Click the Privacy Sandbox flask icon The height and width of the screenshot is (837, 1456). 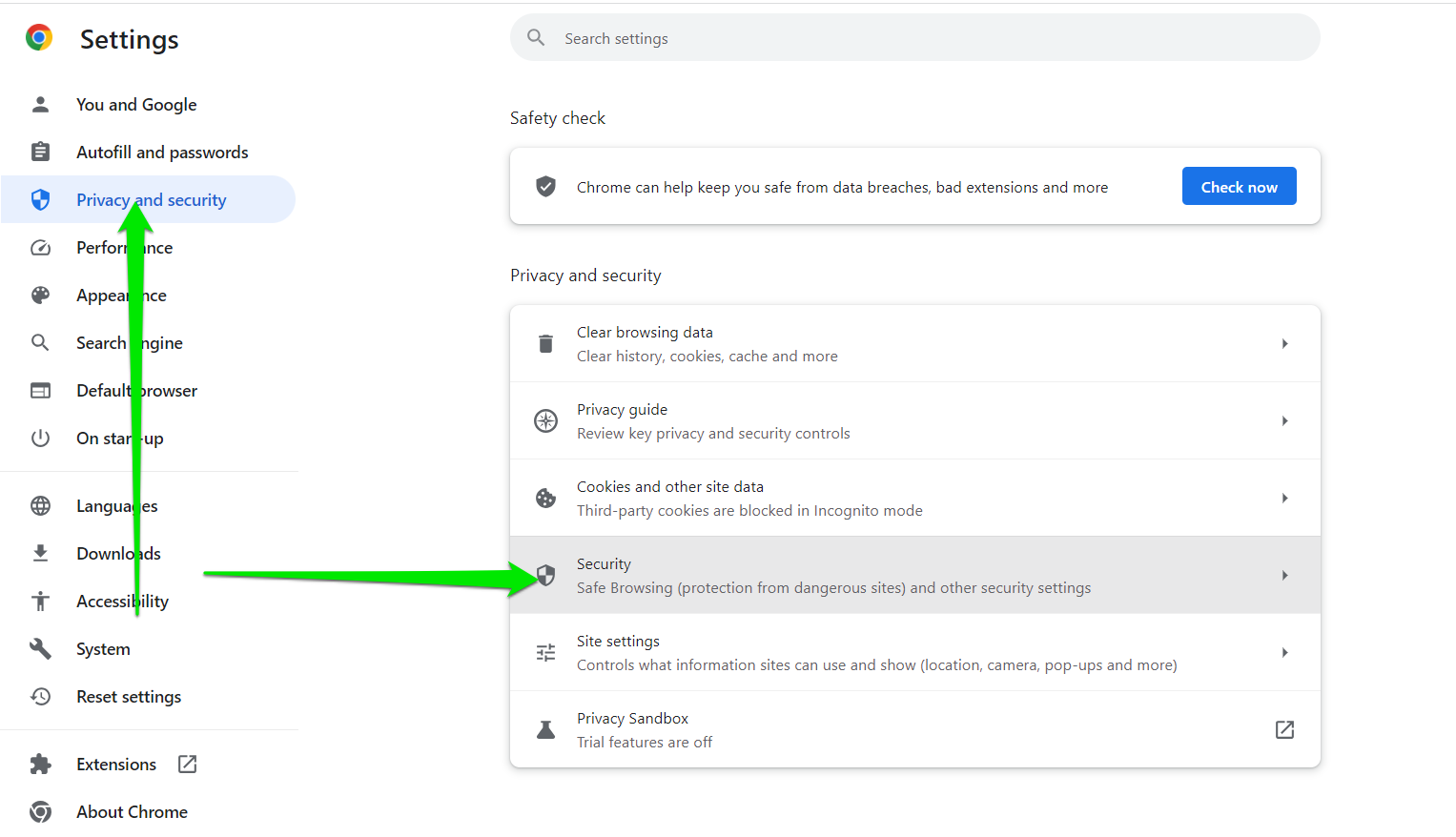pyautogui.click(x=545, y=730)
